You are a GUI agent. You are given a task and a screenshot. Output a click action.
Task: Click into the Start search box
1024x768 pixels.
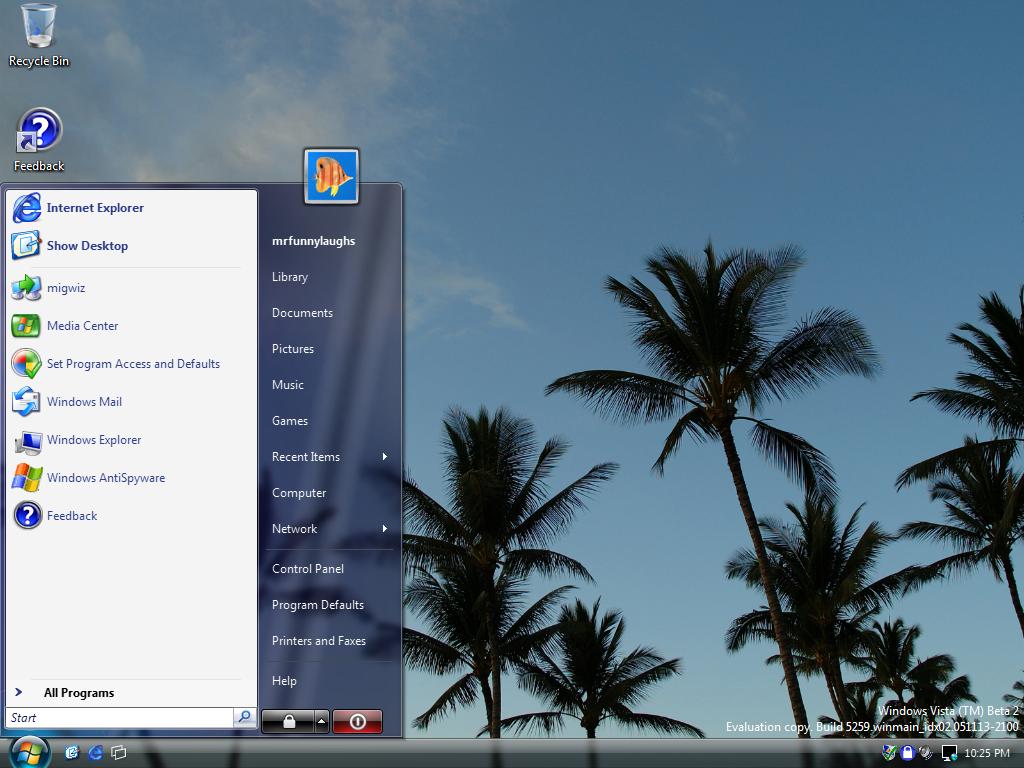pyautogui.click(x=118, y=718)
